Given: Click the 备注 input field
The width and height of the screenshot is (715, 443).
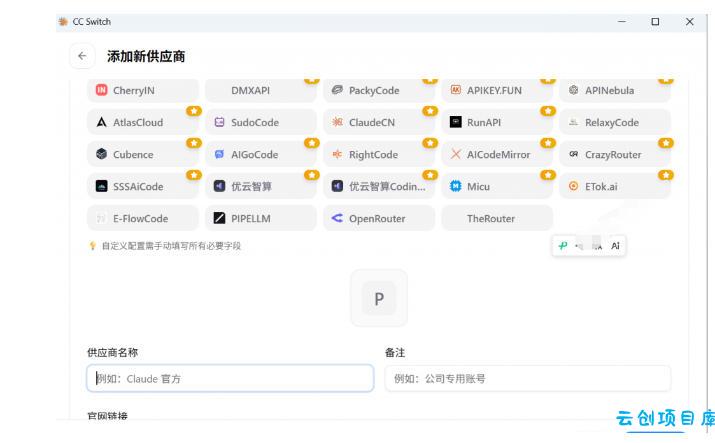Looking at the screenshot, I should tap(528, 378).
